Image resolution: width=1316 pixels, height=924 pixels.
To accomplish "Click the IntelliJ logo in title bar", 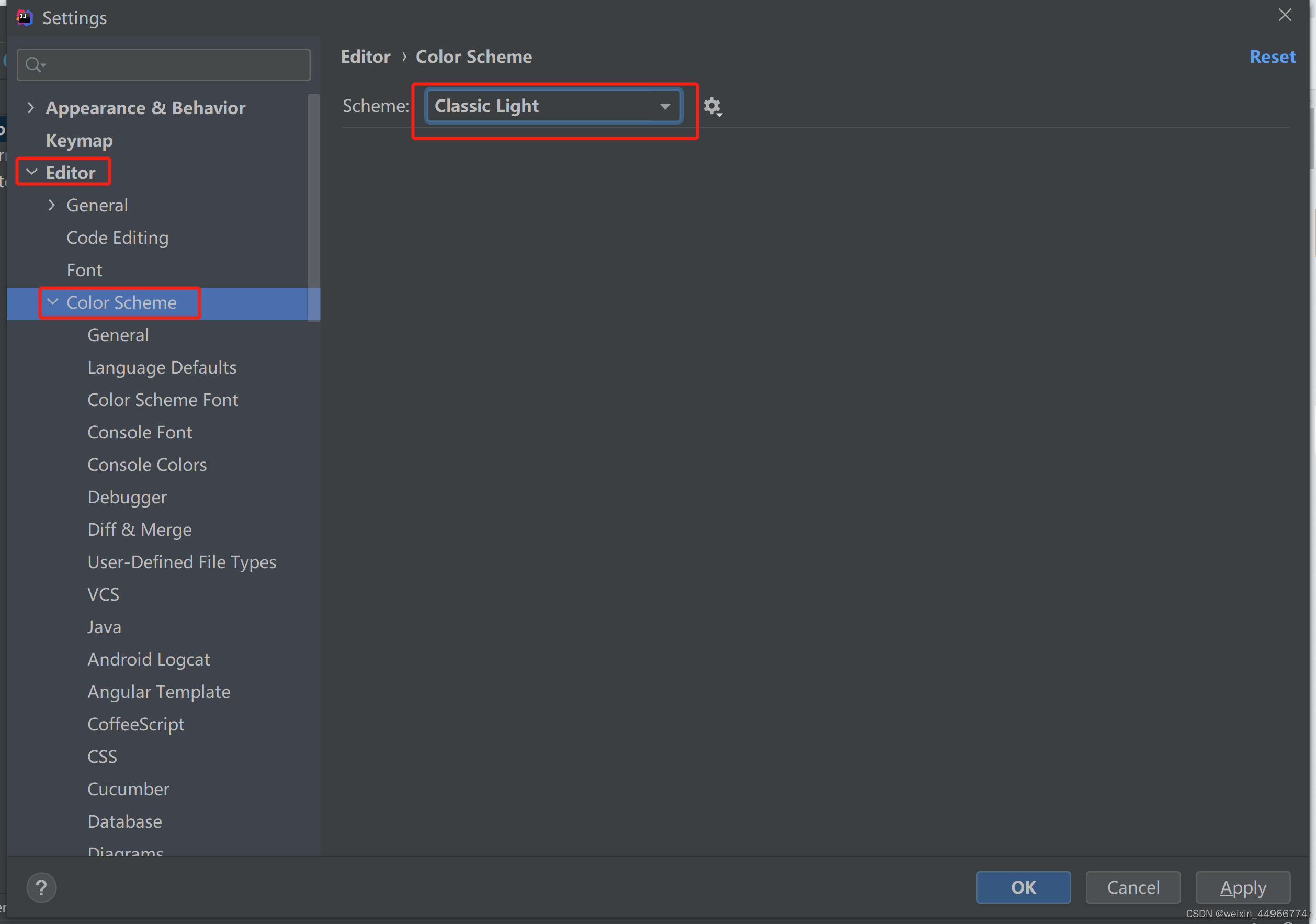I will coord(24,18).
